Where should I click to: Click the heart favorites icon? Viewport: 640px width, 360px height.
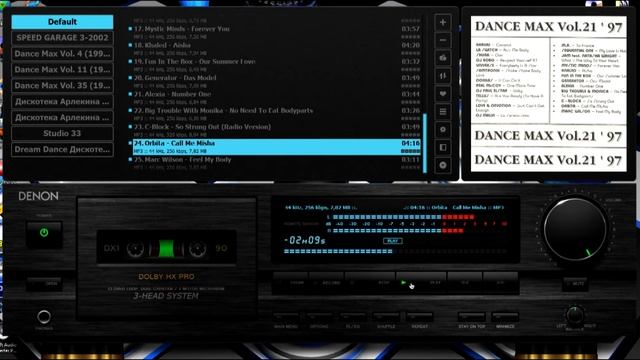442,94
